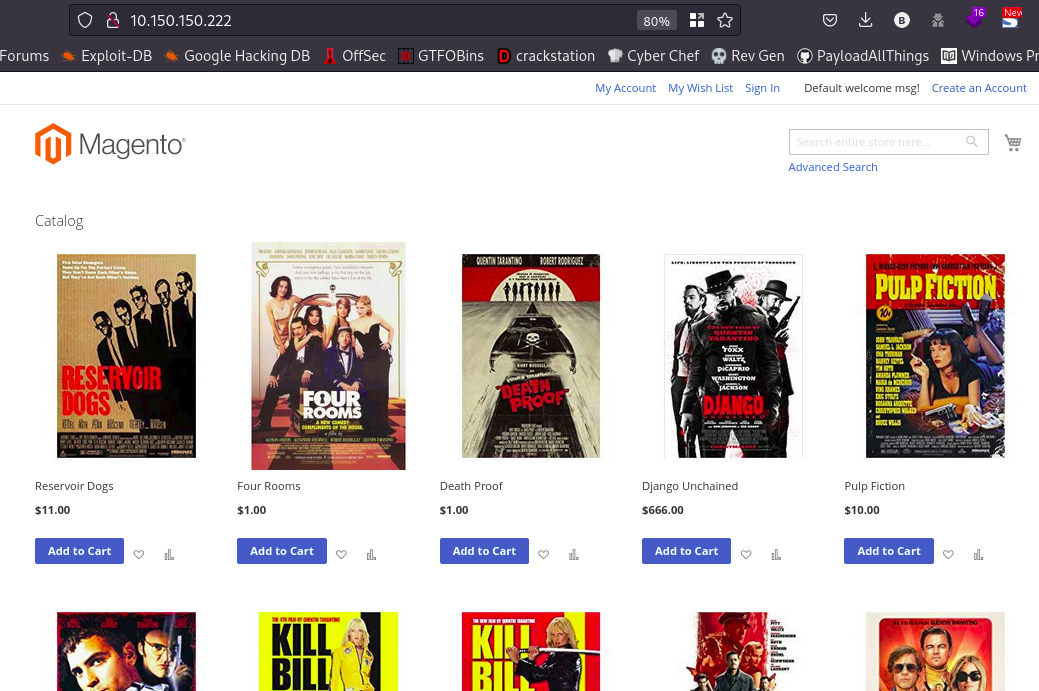Screen dimensions: 1039x691
Task: Open the OffSec bookmark
Action: (x=355, y=56)
